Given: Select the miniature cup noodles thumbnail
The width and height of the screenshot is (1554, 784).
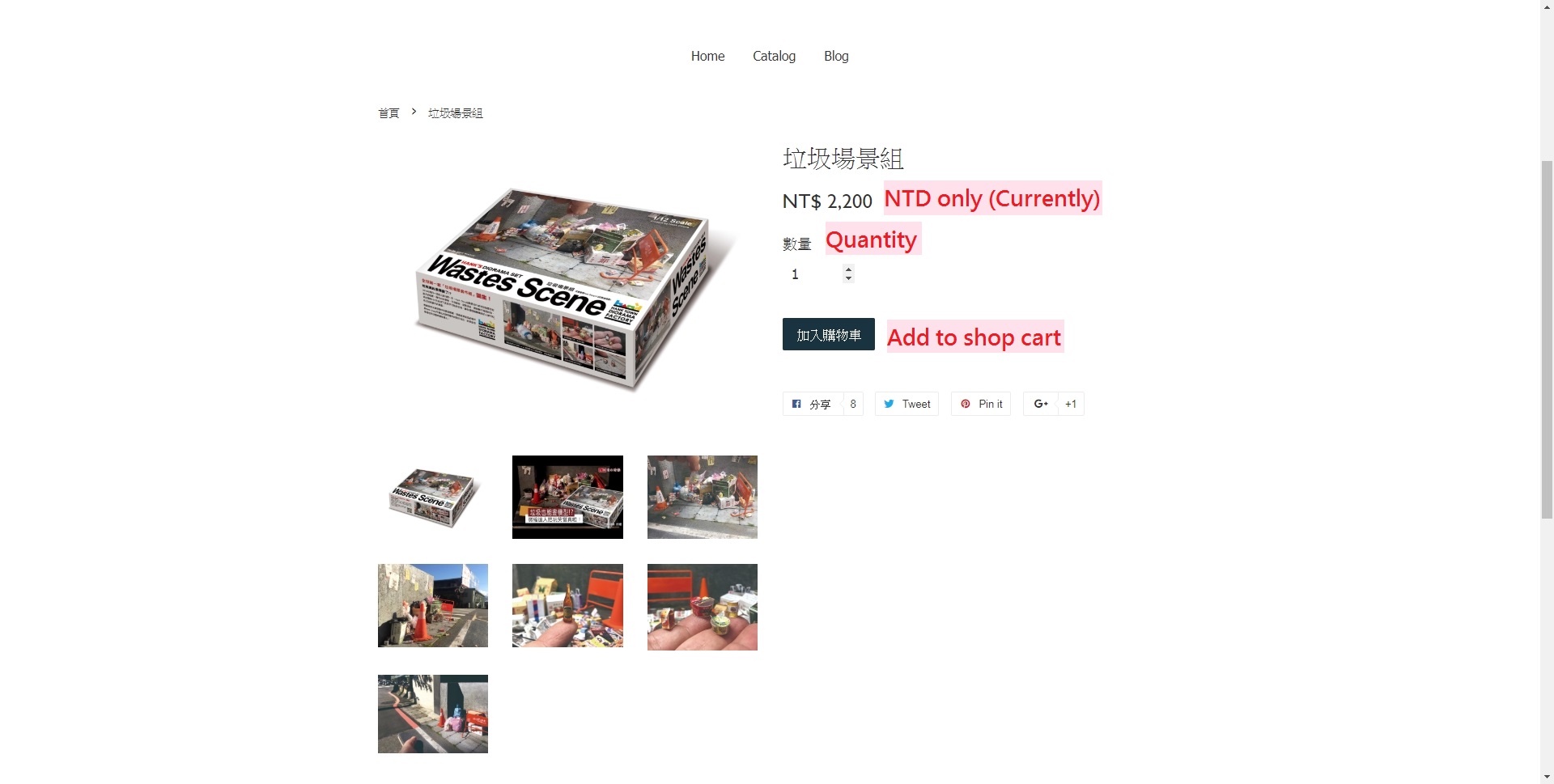Looking at the screenshot, I should coord(703,607).
